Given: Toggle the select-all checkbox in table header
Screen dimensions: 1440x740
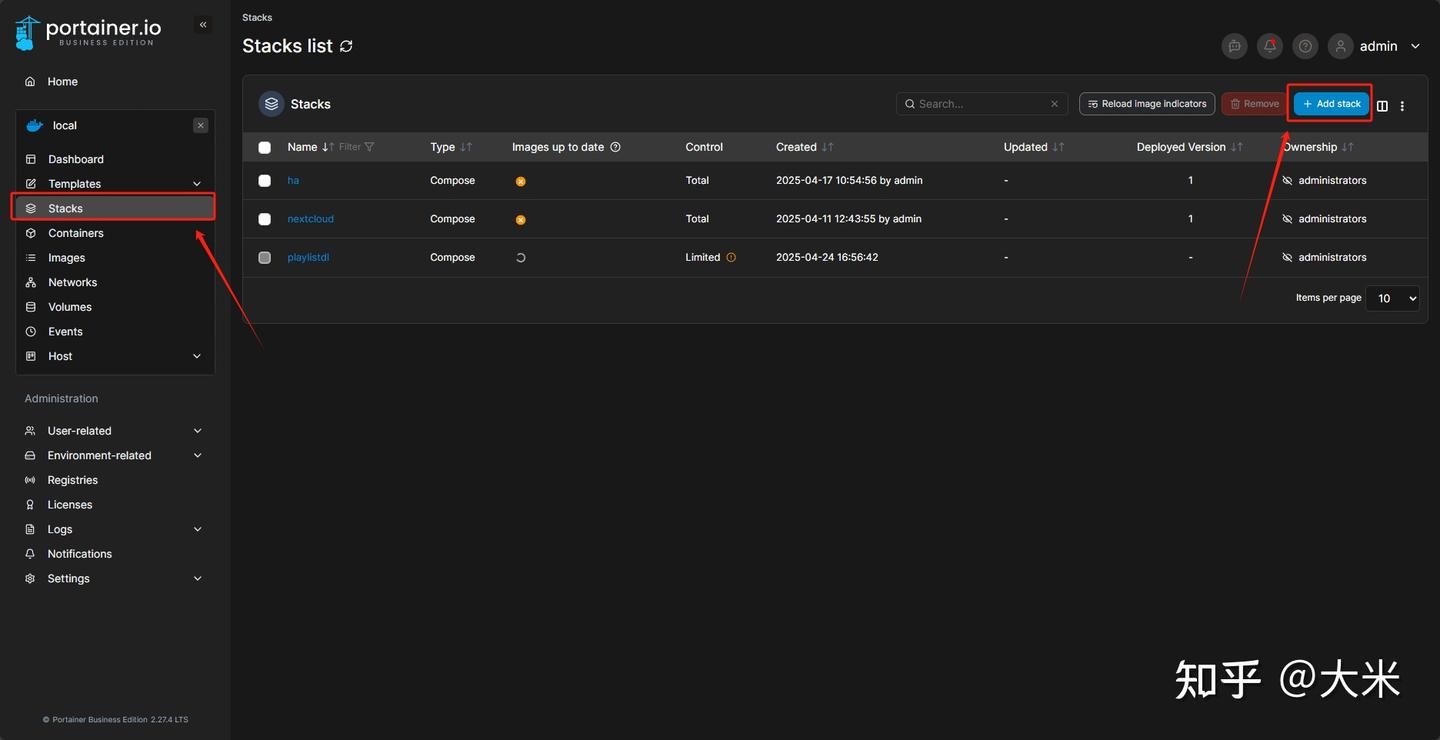Looking at the screenshot, I should 264,147.
